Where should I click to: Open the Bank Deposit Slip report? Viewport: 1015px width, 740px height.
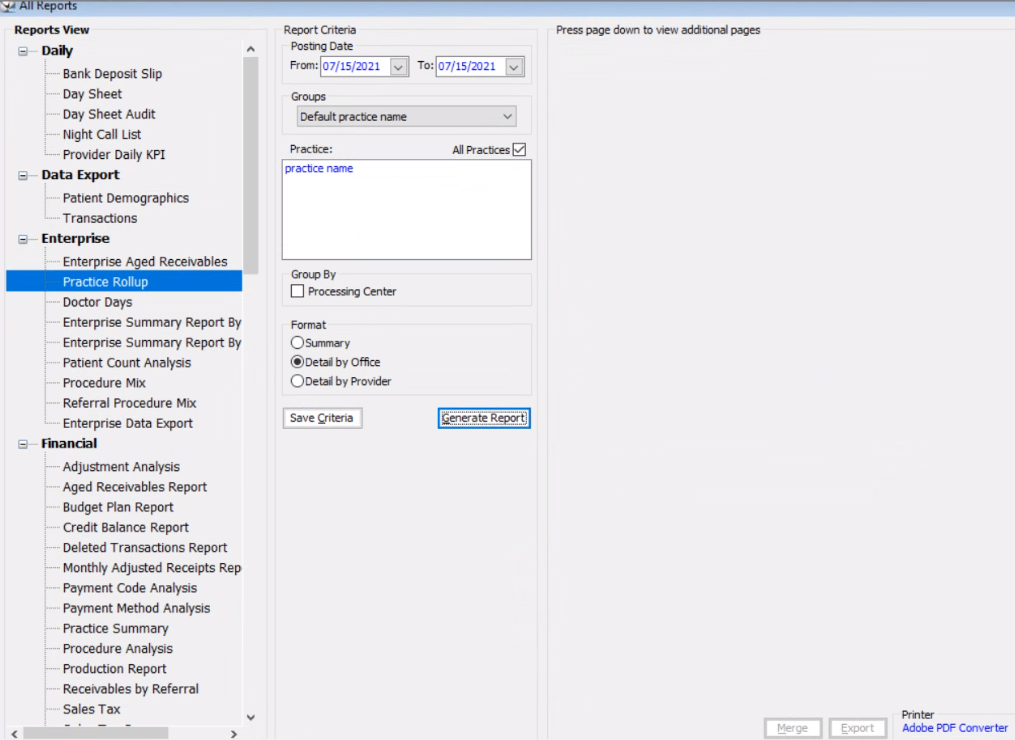(112, 74)
